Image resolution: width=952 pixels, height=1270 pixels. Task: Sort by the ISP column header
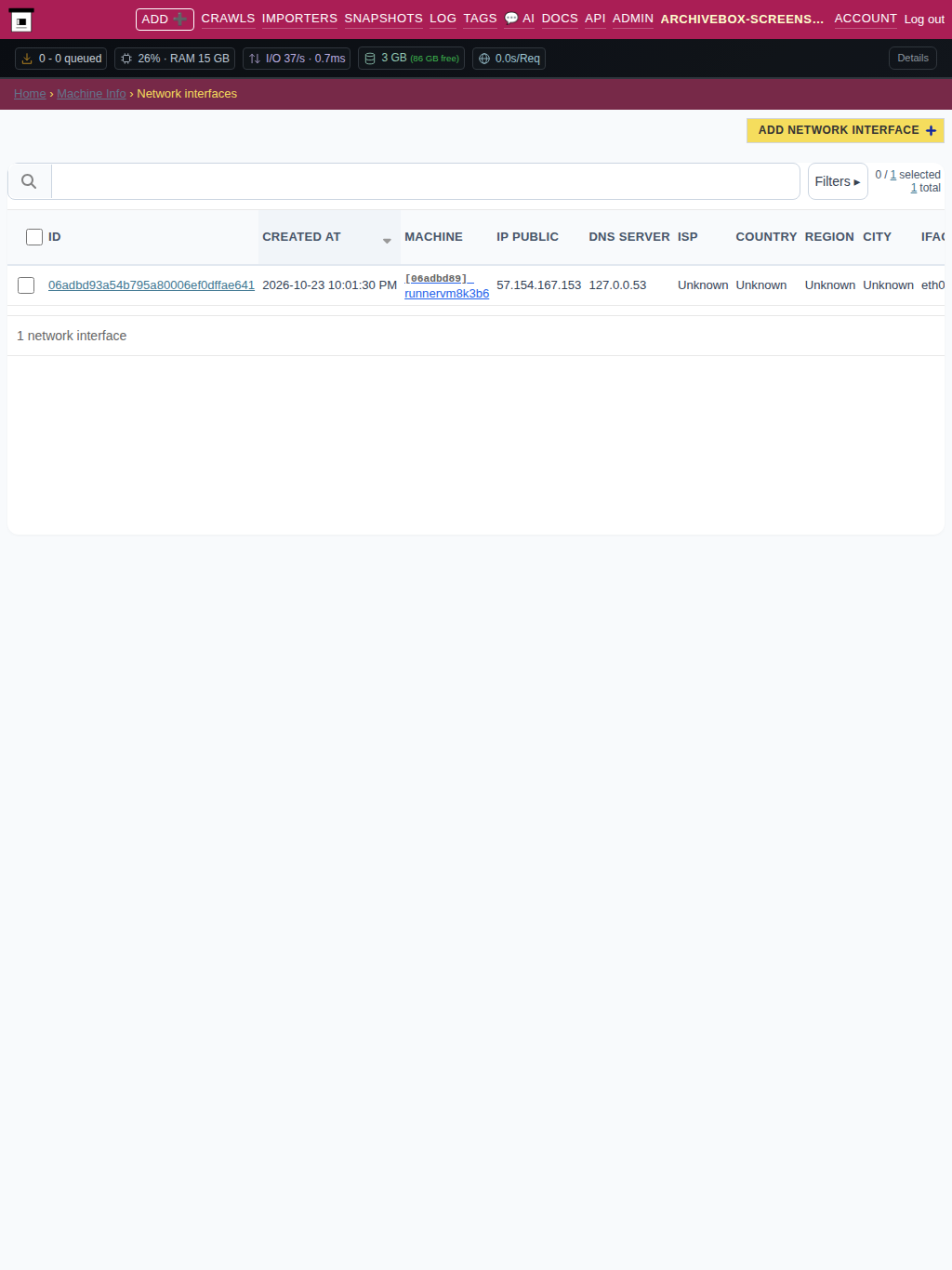point(688,237)
